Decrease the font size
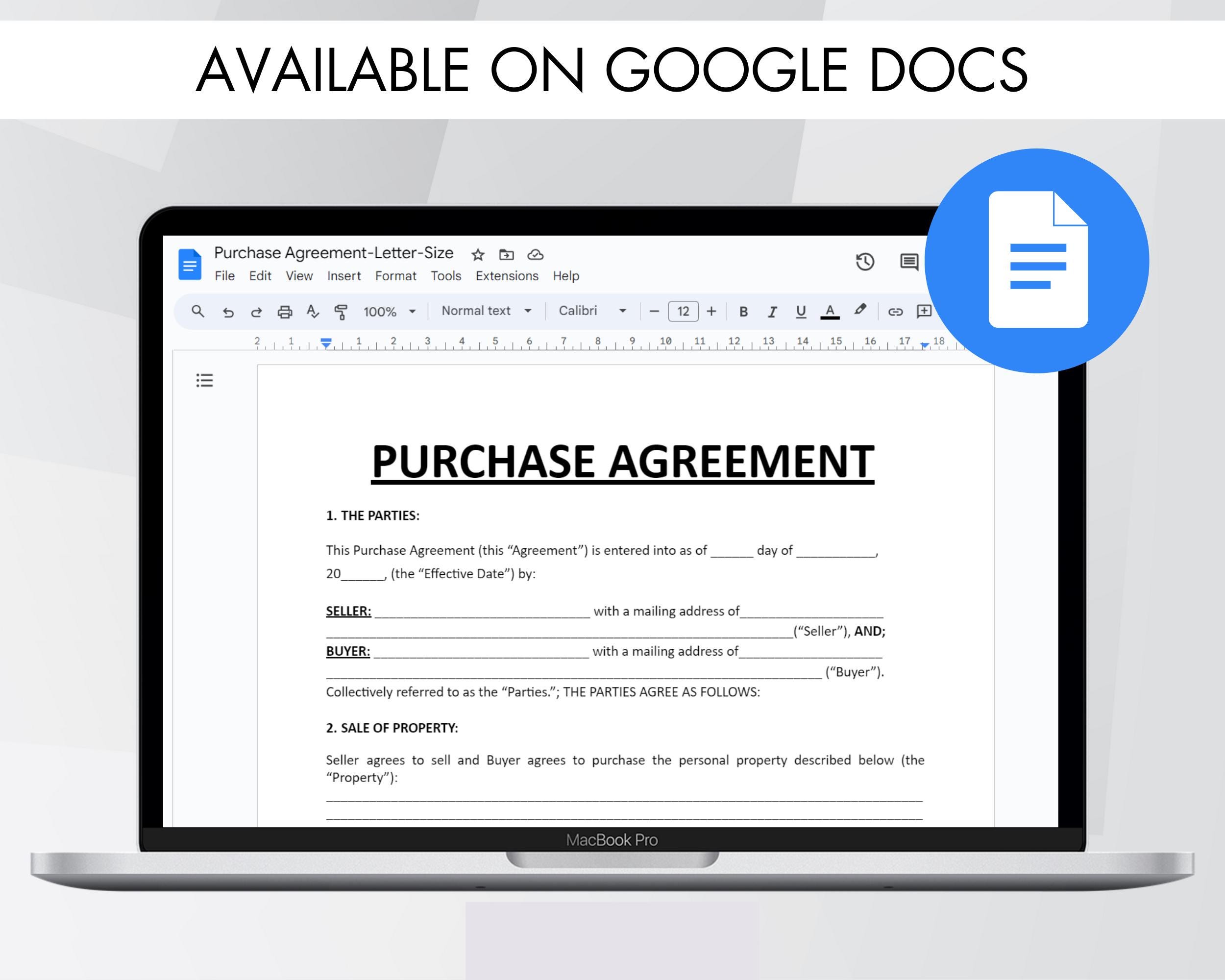This screenshot has height=980, width=1225. pos(654,311)
